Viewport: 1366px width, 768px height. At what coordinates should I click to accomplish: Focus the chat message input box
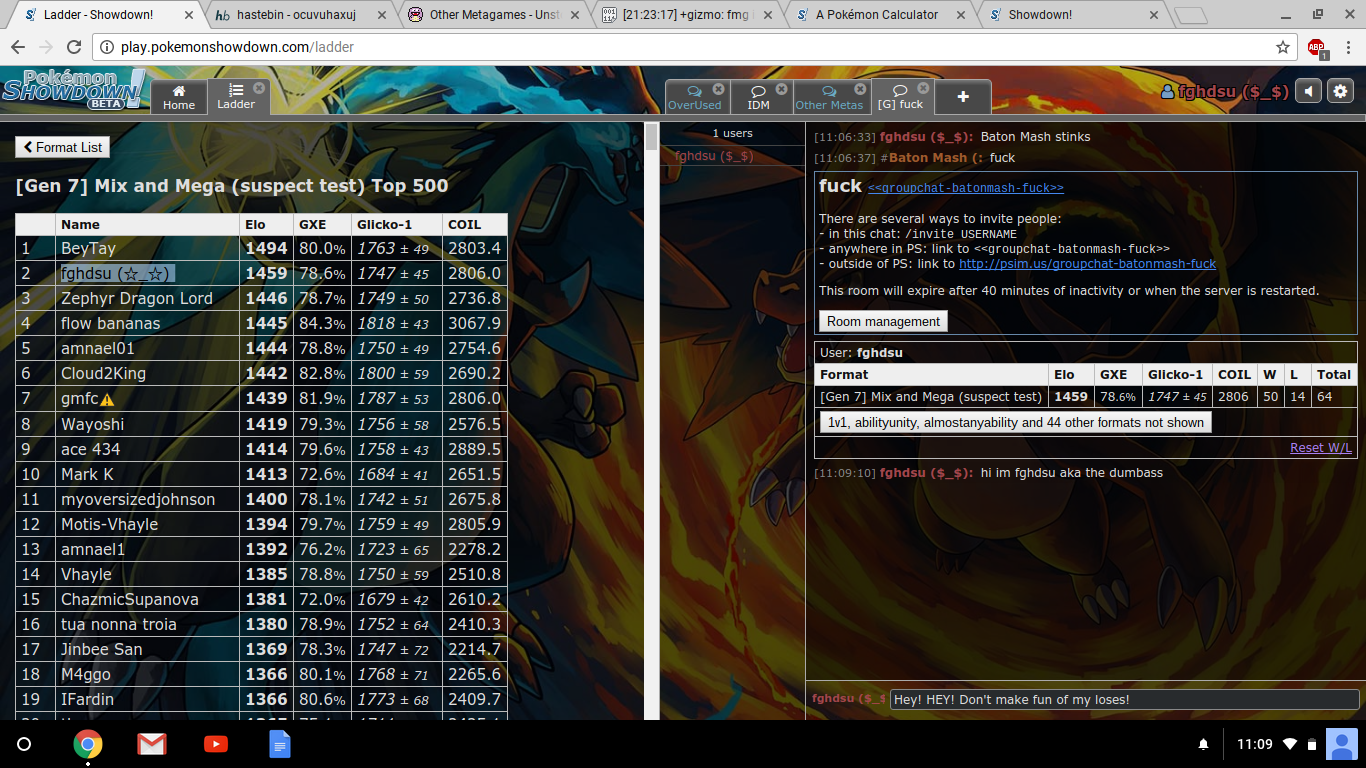[1124, 700]
